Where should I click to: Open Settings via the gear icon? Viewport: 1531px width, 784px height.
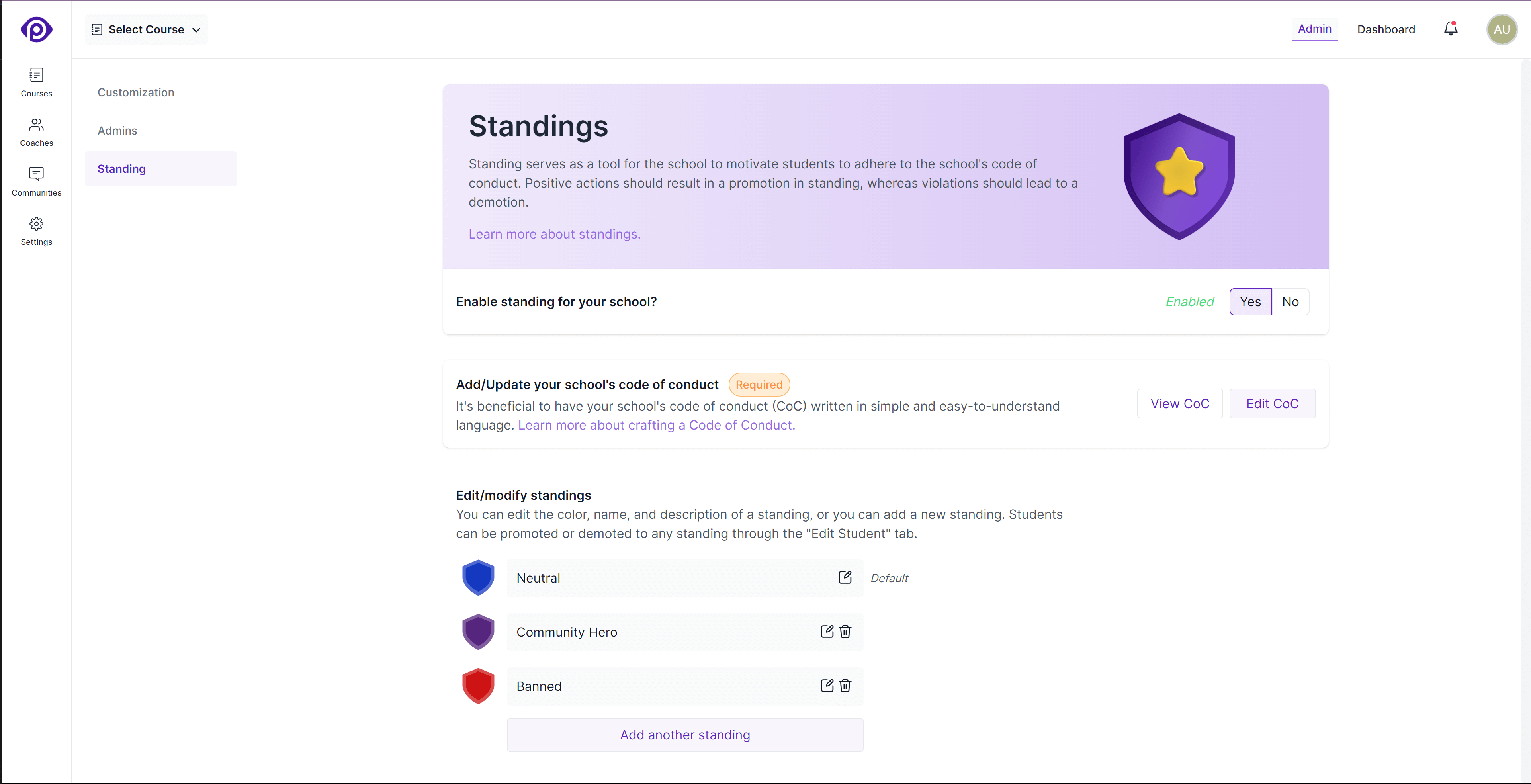point(36,231)
